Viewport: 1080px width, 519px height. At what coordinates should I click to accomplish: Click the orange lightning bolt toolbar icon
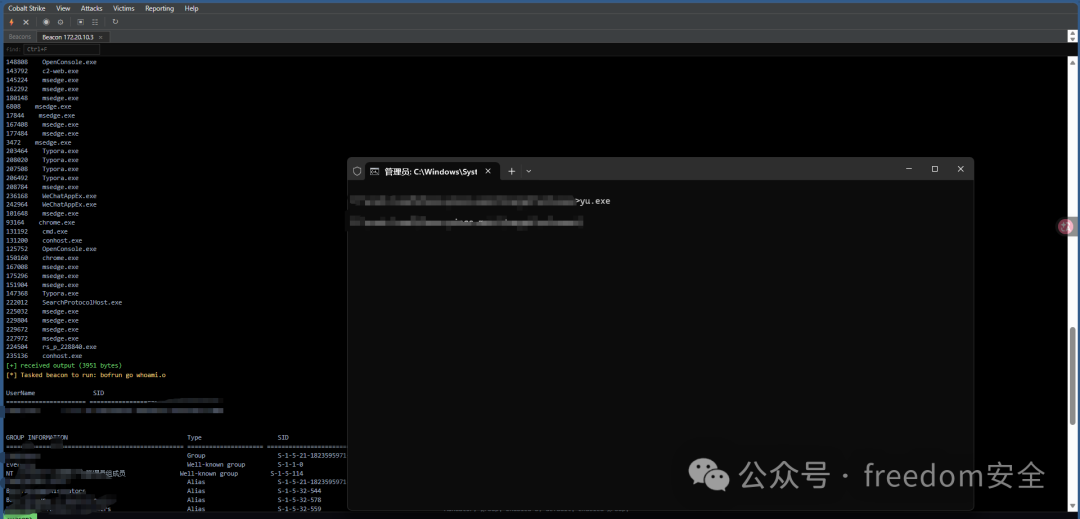click(11, 22)
